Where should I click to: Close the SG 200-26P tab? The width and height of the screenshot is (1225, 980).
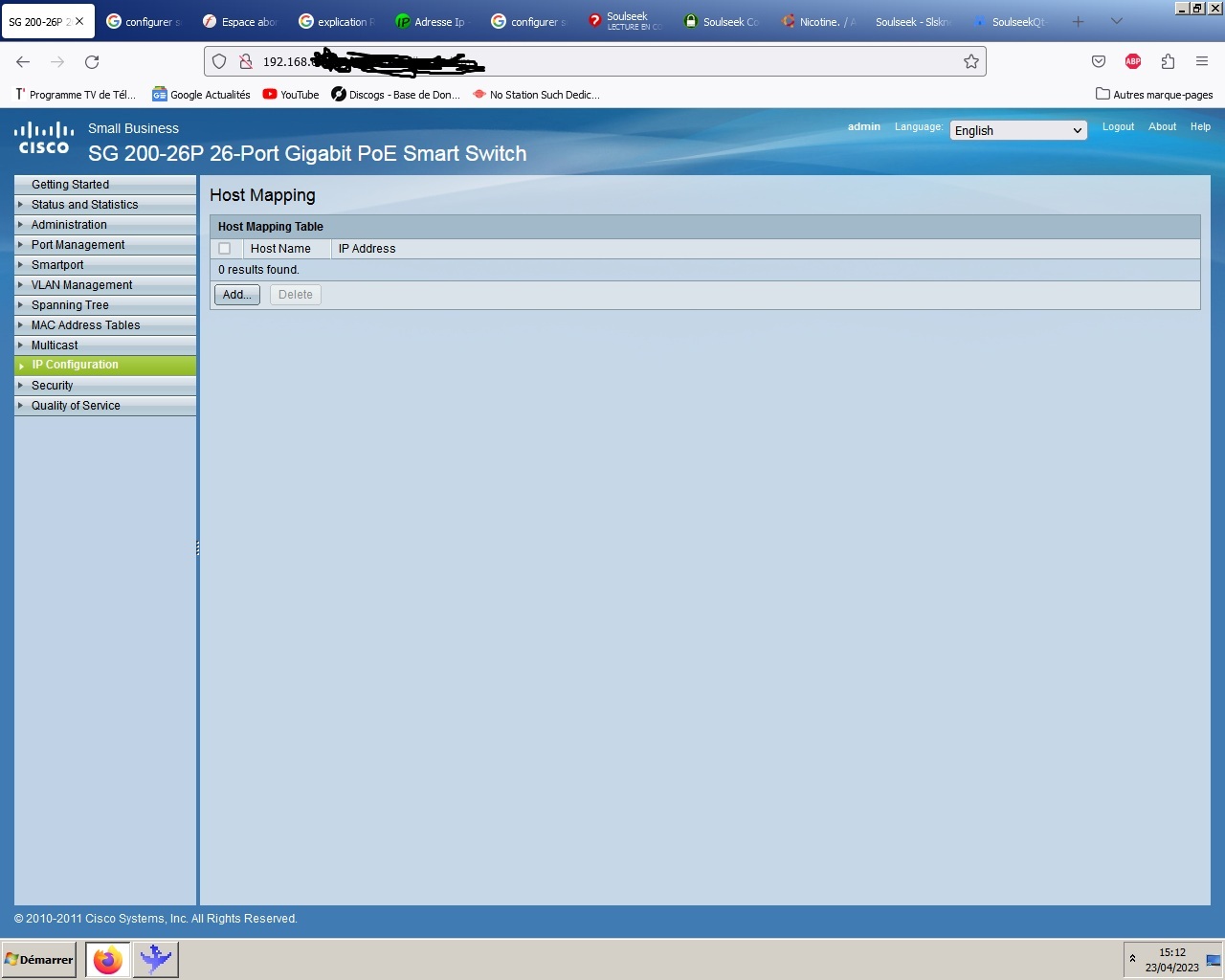pos(79,21)
